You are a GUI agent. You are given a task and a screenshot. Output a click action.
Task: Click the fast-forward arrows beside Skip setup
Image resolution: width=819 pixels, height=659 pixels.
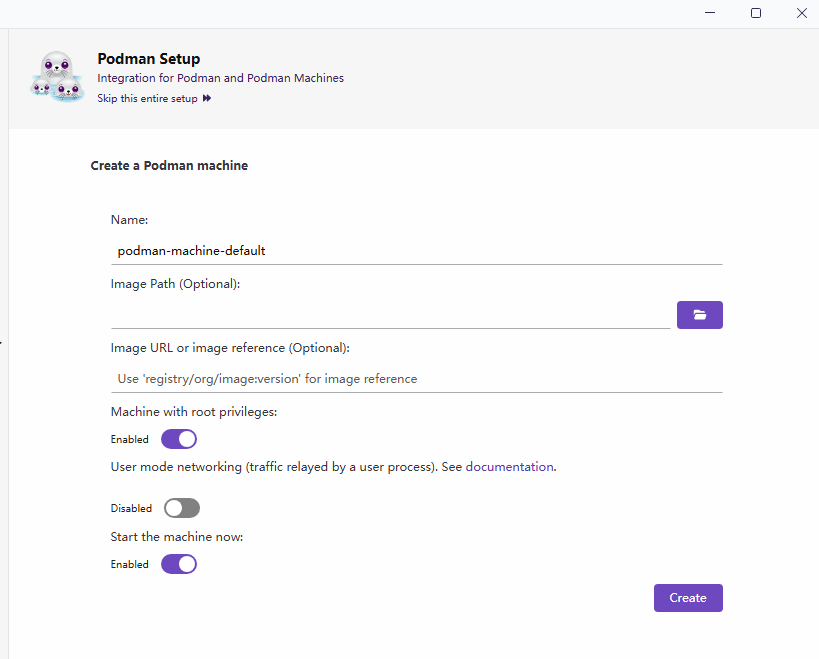[x=207, y=99]
